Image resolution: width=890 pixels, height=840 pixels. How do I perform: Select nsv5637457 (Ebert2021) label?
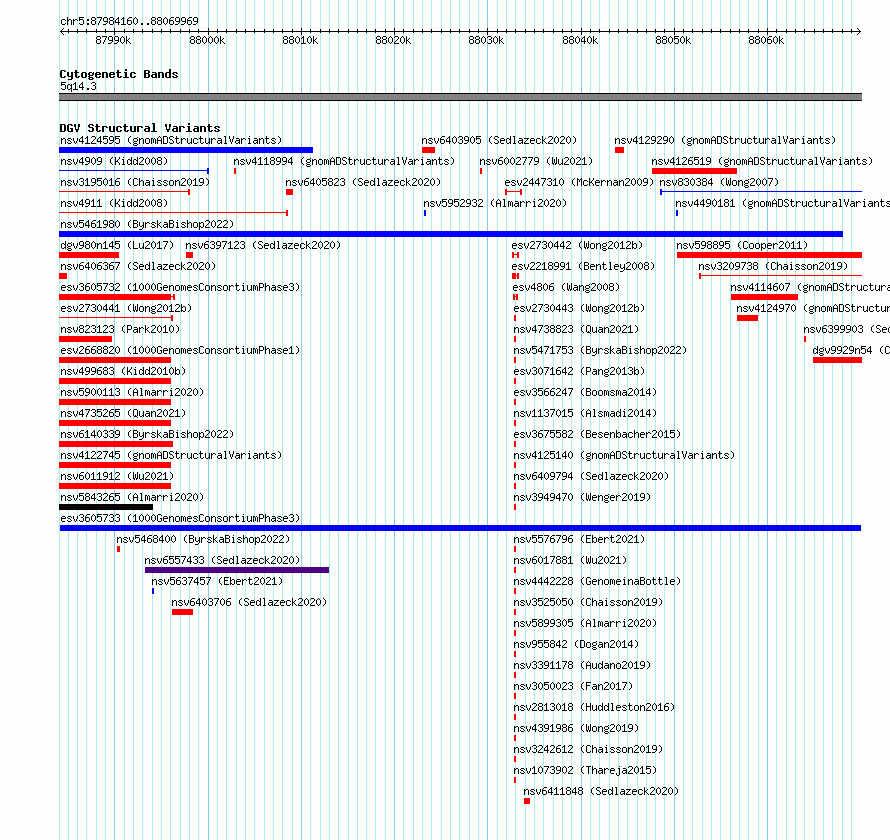[x=217, y=581]
